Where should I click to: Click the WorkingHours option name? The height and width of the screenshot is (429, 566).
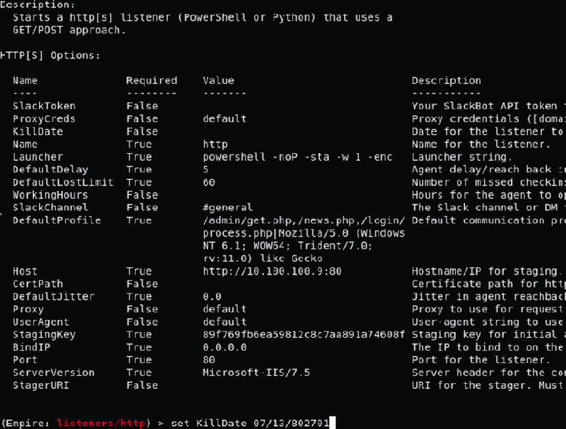pyautogui.click(x=50, y=195)
